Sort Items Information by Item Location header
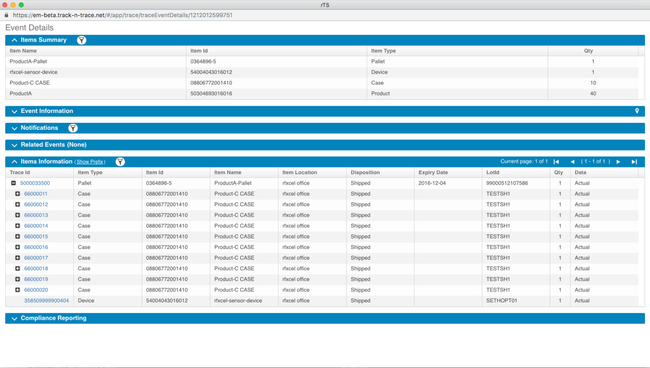 300,172
